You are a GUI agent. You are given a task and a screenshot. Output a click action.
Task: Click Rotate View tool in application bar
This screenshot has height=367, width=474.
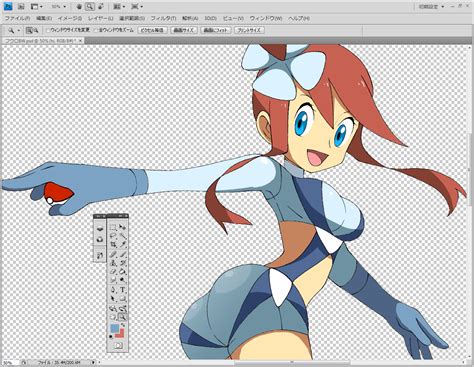[x=101, y=6]
